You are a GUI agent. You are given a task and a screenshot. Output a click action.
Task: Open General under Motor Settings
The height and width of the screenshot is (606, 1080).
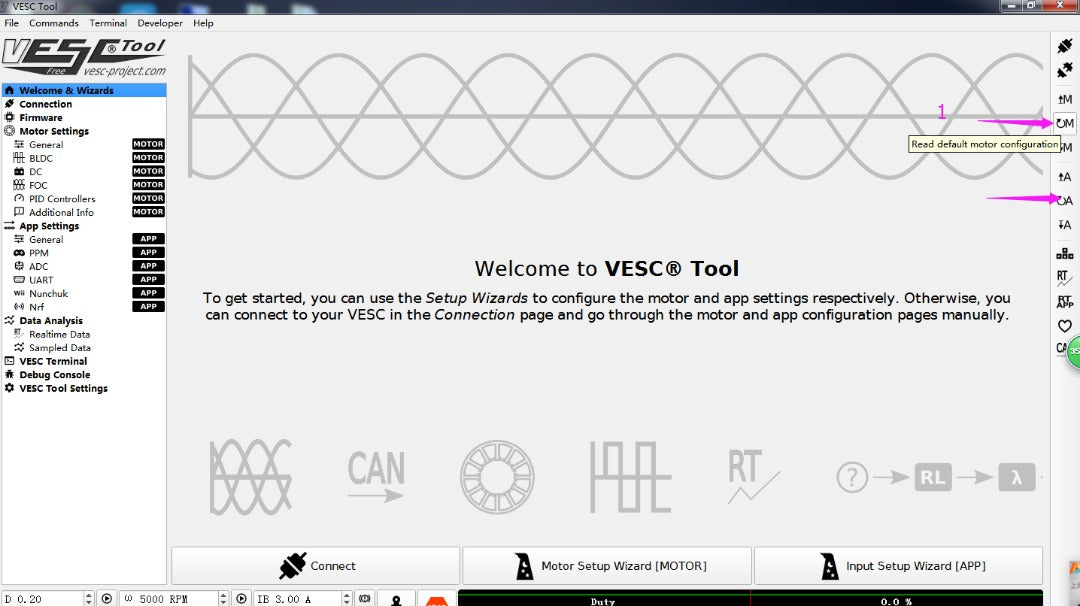coord(84,145)
